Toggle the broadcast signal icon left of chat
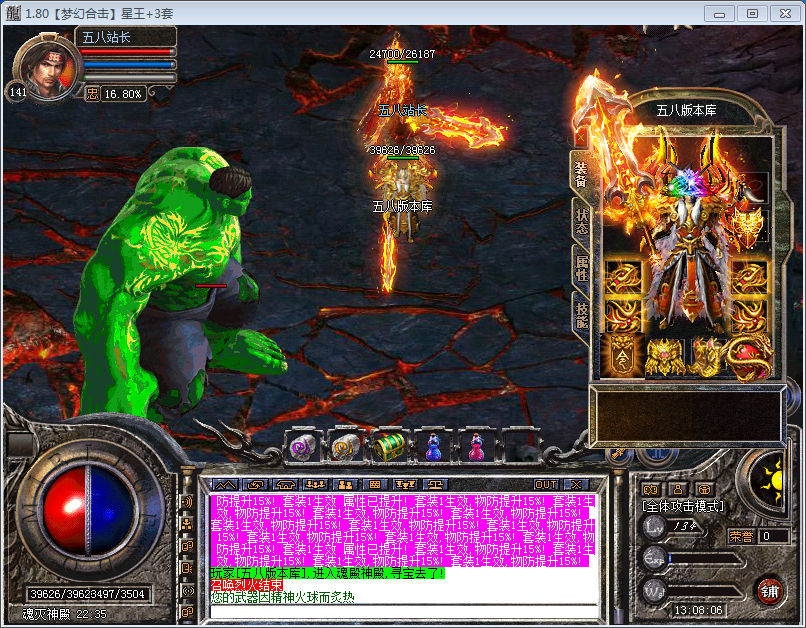Screen dimensions: 806x628 pyautogui.click(x=187, y=590)
